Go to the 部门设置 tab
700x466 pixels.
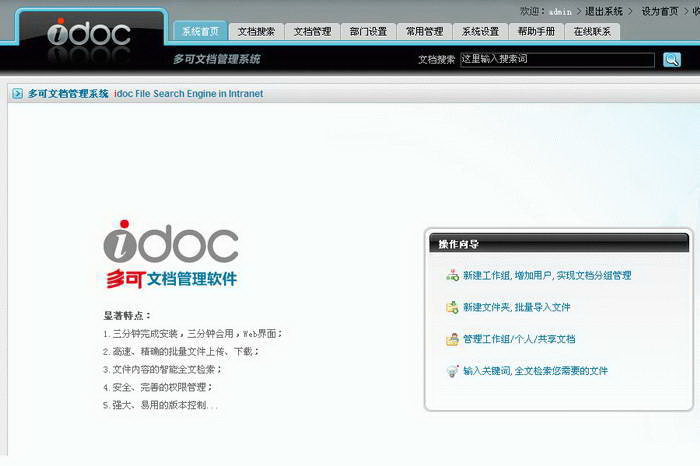[x=368, y=32]
